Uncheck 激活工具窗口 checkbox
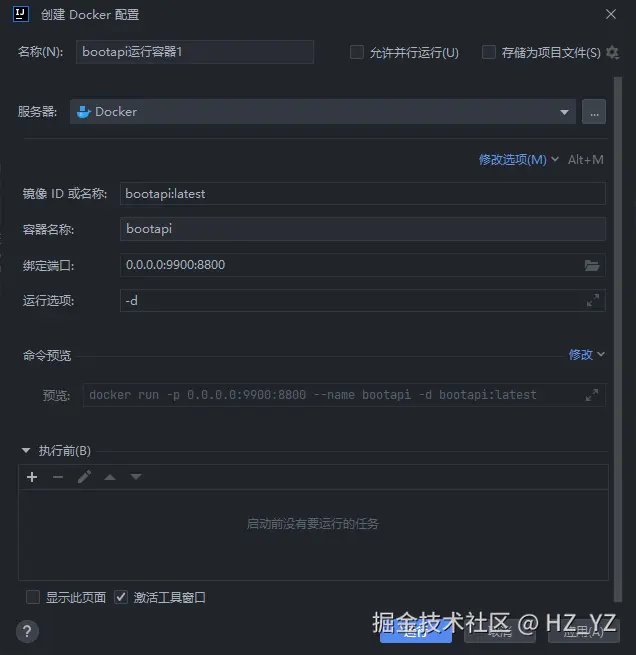 (121, 597)
